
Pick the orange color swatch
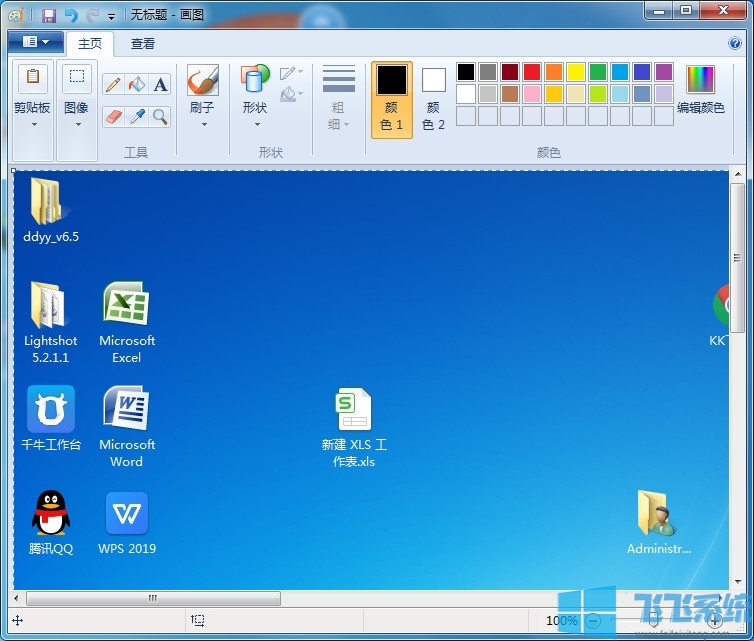coord(554,72)
